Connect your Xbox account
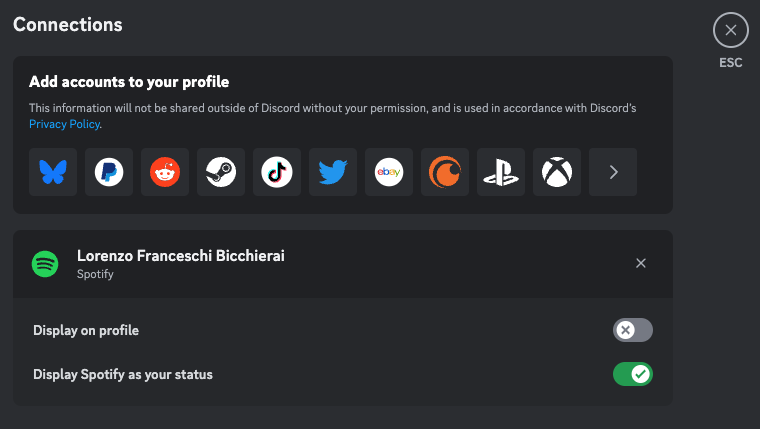Viewport: 760px width, 429px height. click(x=557, y=173)
